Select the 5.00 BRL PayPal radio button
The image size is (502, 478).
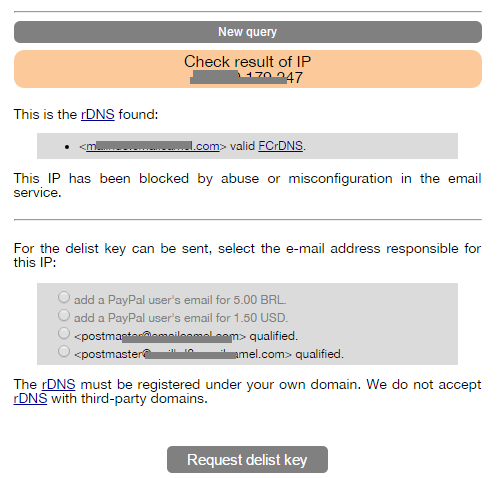64,297
